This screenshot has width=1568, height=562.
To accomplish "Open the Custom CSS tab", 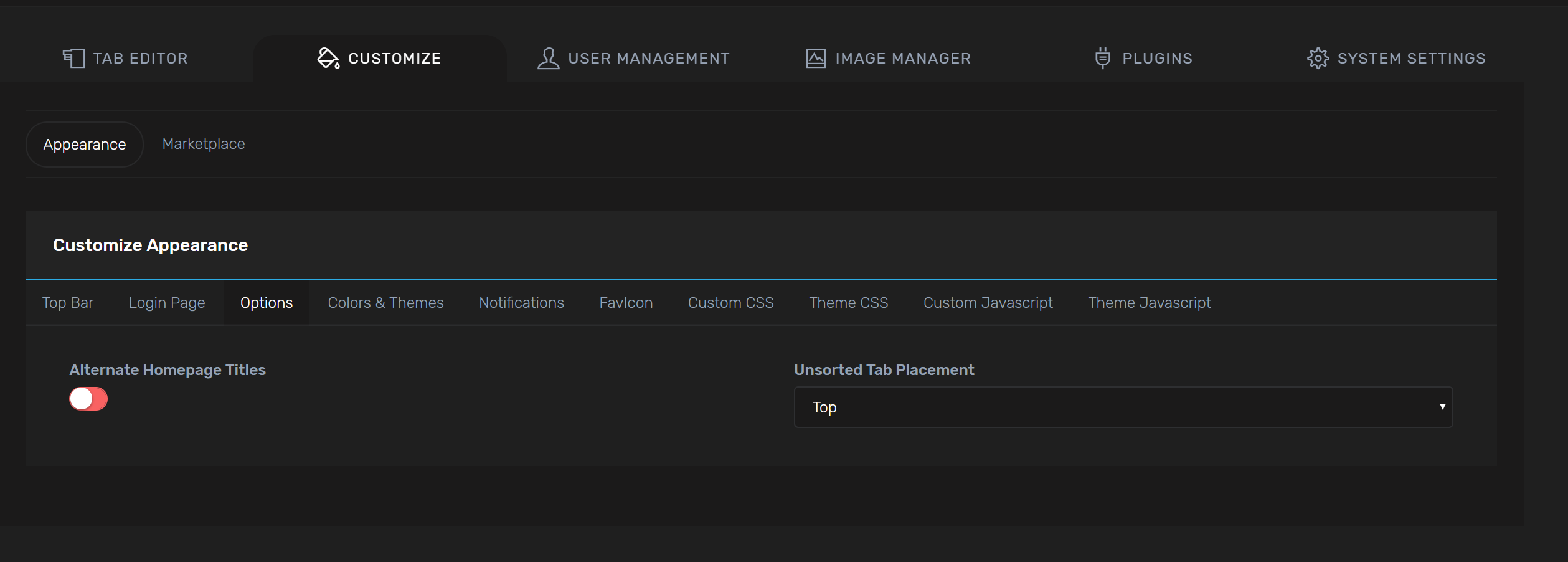I will [x=731, y=303].
